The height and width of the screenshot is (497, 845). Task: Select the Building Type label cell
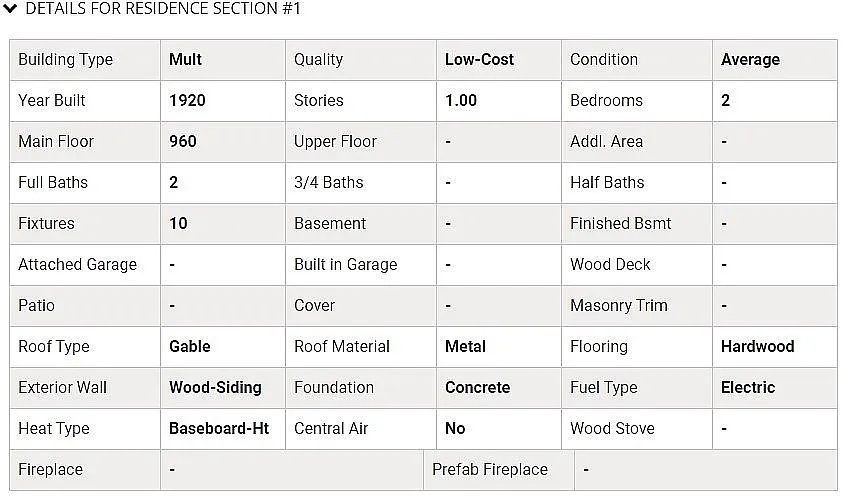point(85,60)
